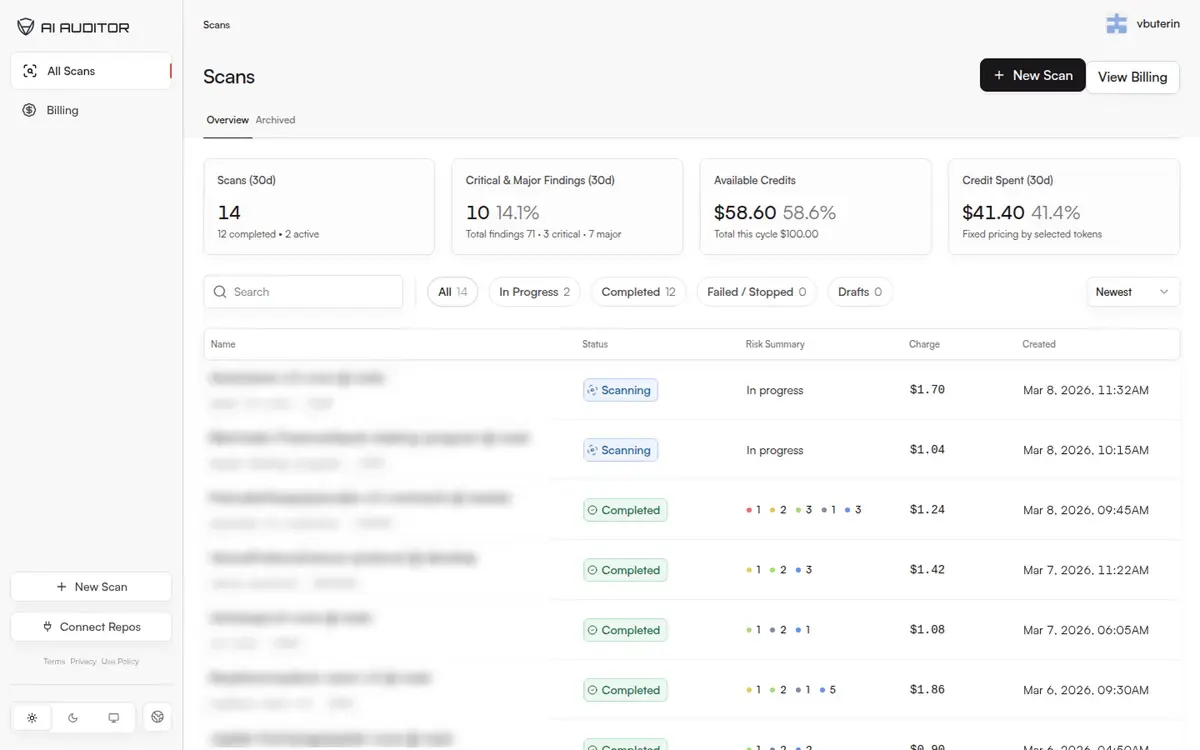
Task: Click the All Scans sidebar icon
Action: (x=29, y=71)
